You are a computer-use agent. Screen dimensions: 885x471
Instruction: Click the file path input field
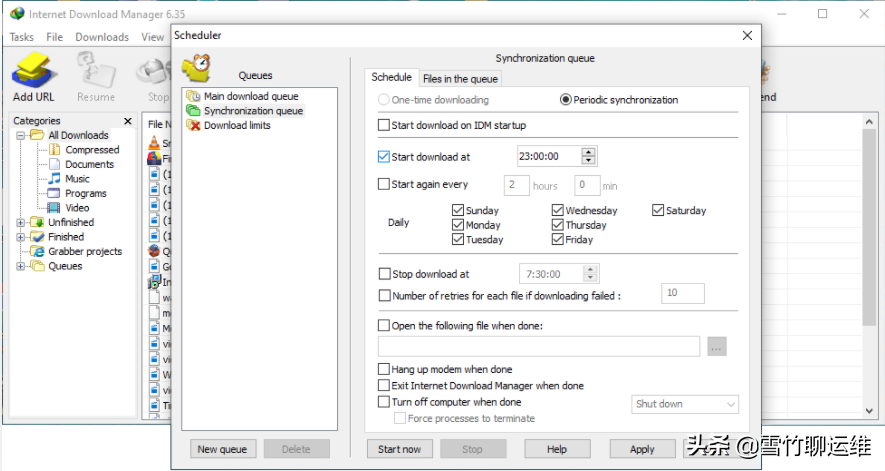pyautogui.click(x=539, y=347)
